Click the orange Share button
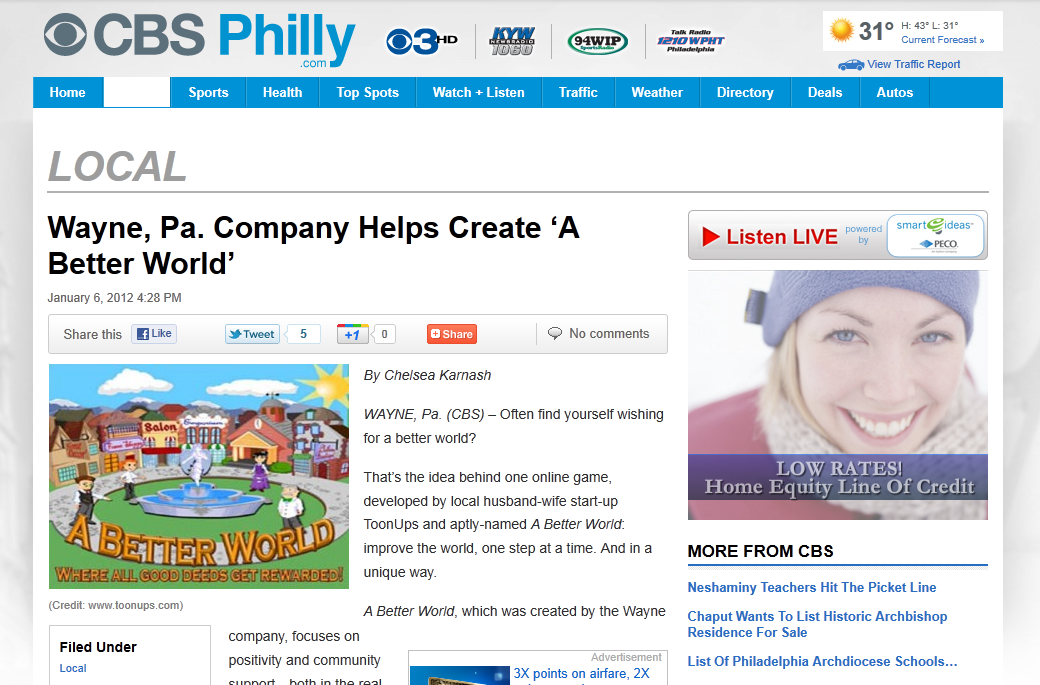This screenshot has width=1040, height=685. 452,334
